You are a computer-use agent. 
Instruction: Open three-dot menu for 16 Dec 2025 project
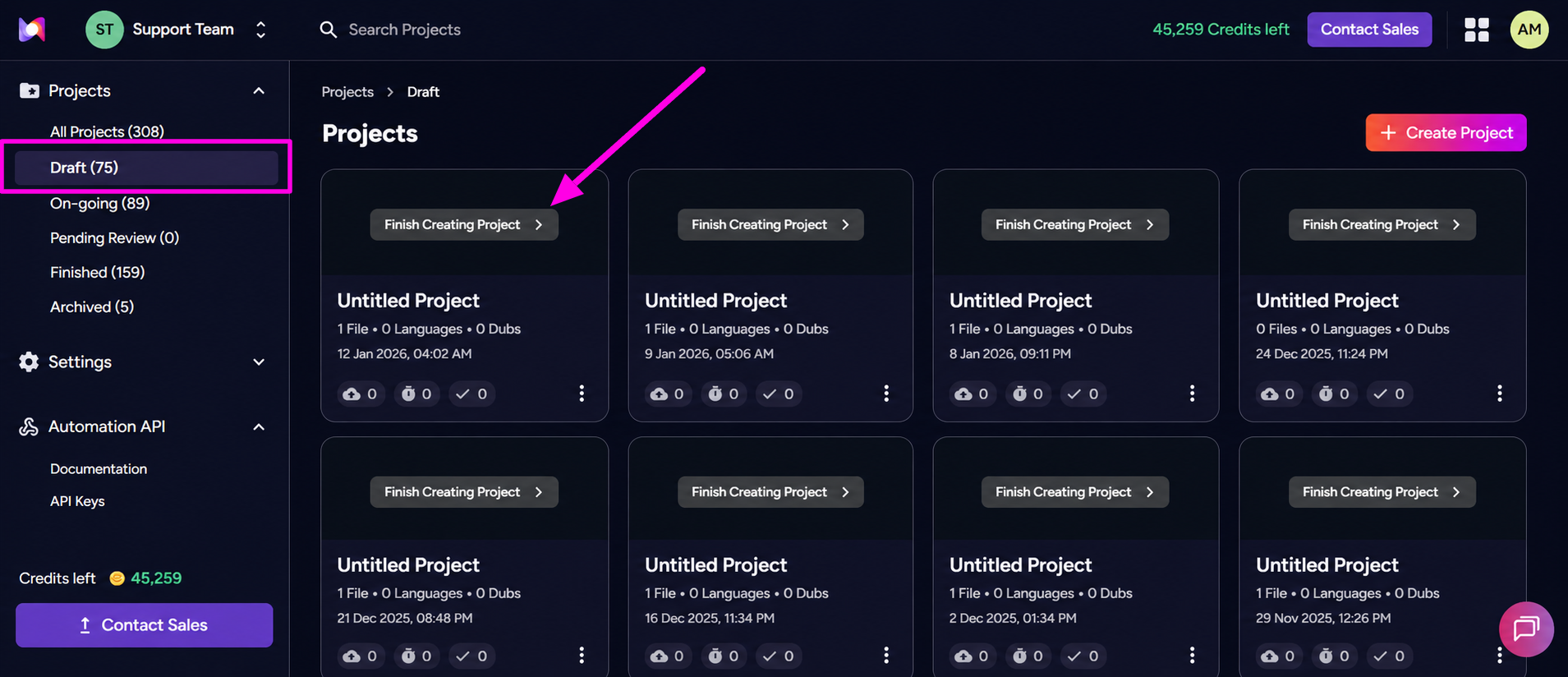(886, 655)
